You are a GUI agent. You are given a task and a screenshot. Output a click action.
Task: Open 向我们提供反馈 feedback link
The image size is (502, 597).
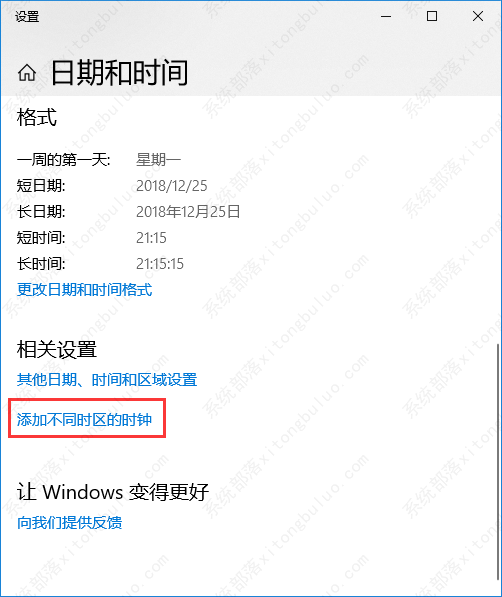pos(70,522)
